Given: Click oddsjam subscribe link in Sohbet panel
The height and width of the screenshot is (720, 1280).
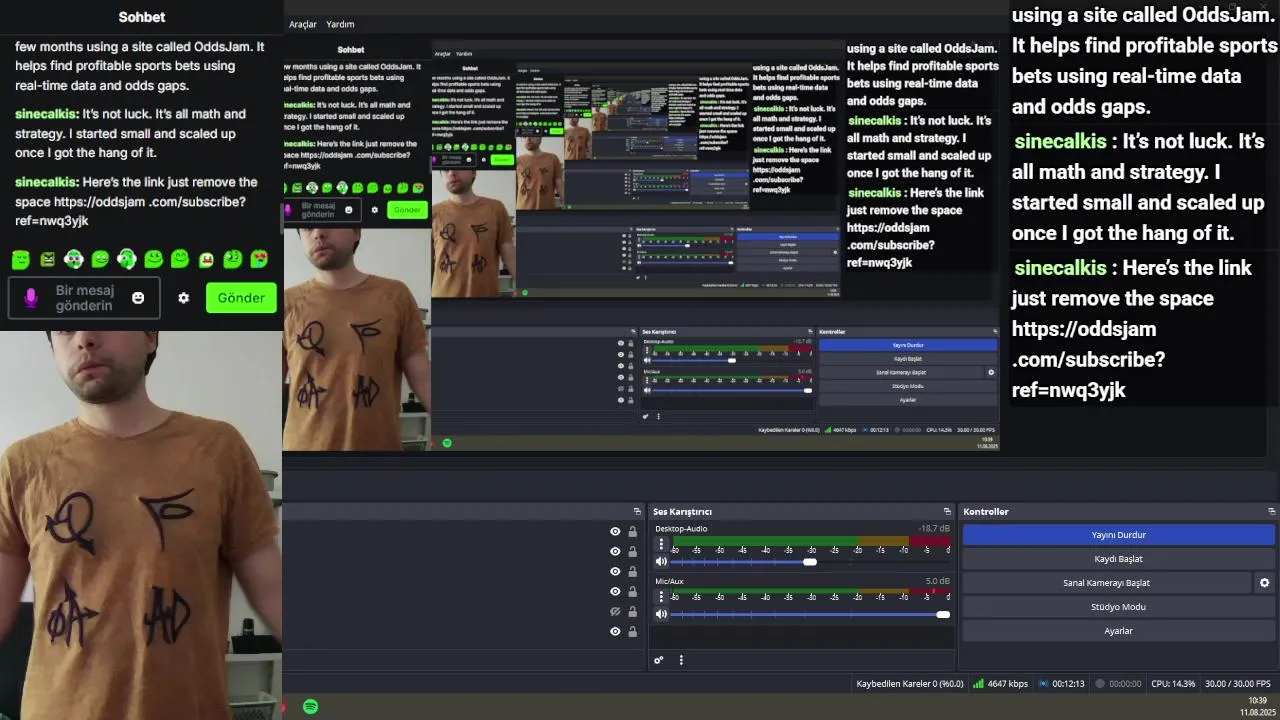Looking at the screenshot, I should [130, 211].
